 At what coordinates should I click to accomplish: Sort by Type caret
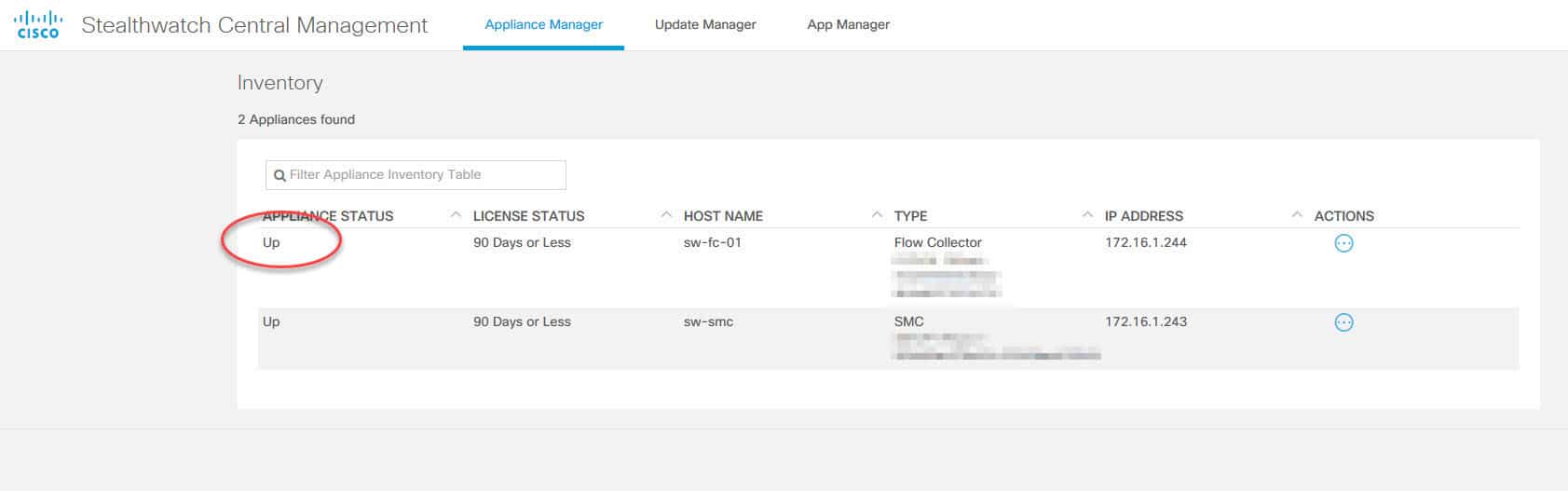[x=1087, y=215]
